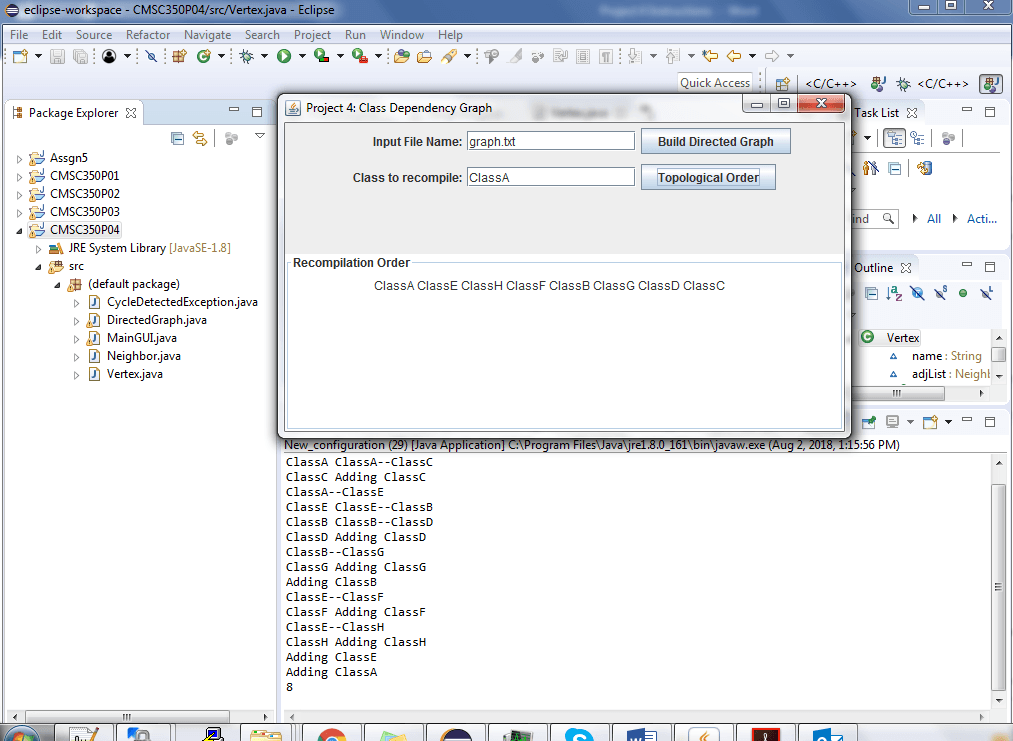Click the Build Directed Graph button
1013x741 pixels.
click(715, 141)
